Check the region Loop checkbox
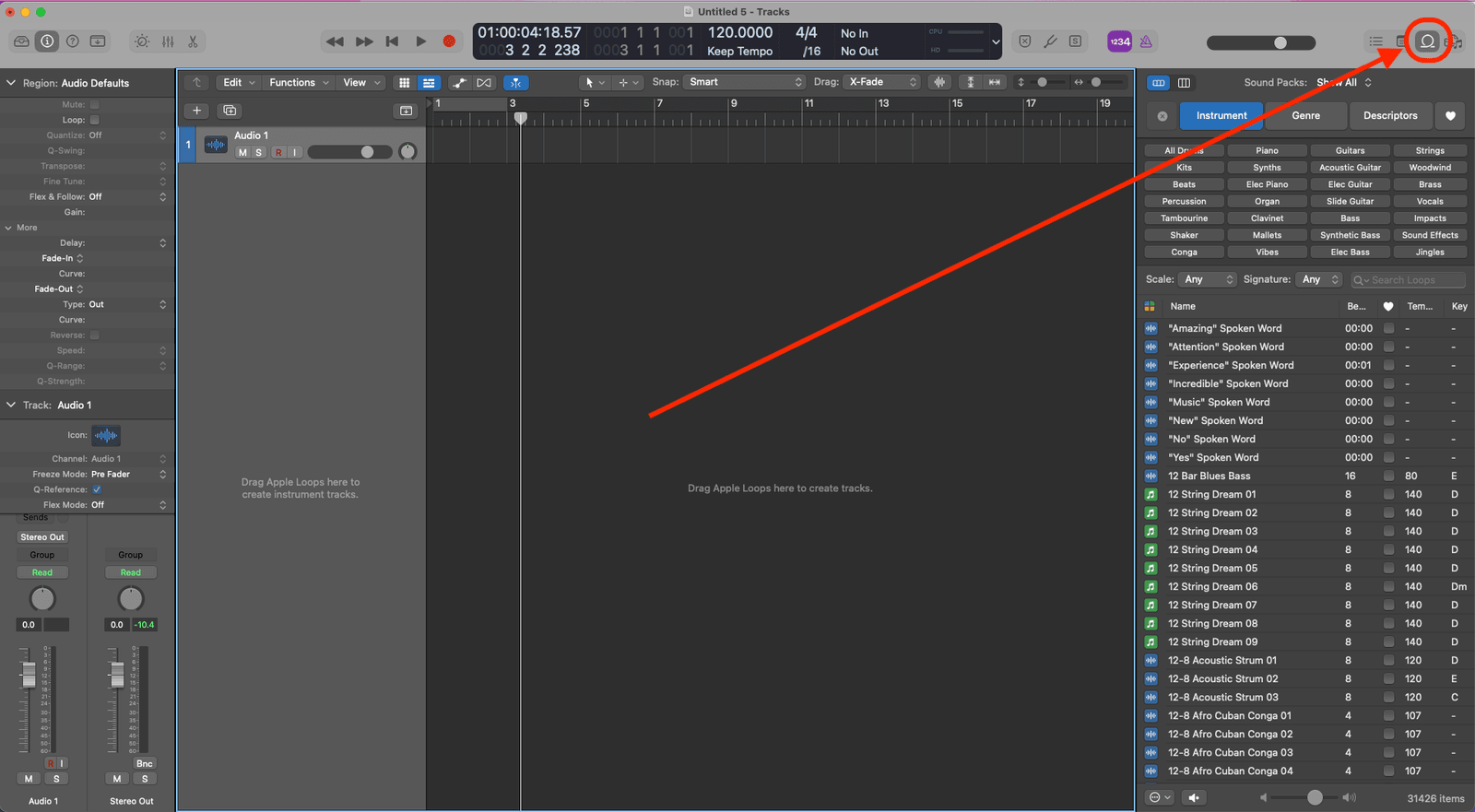 pyautogui.click(x=94, y=120)
